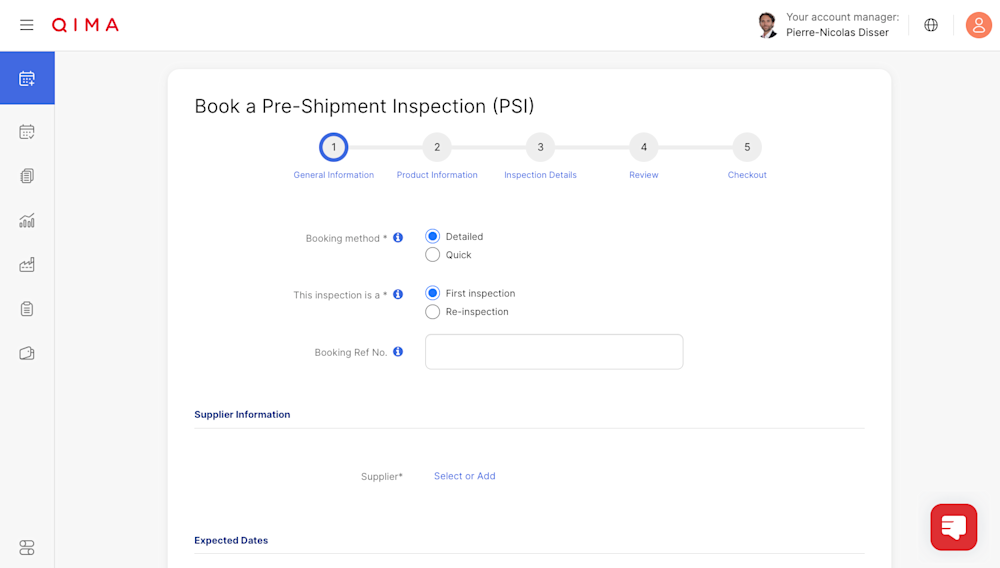Open the language globe icon
Screen dimensions: 1000x568
click(931, 25)
